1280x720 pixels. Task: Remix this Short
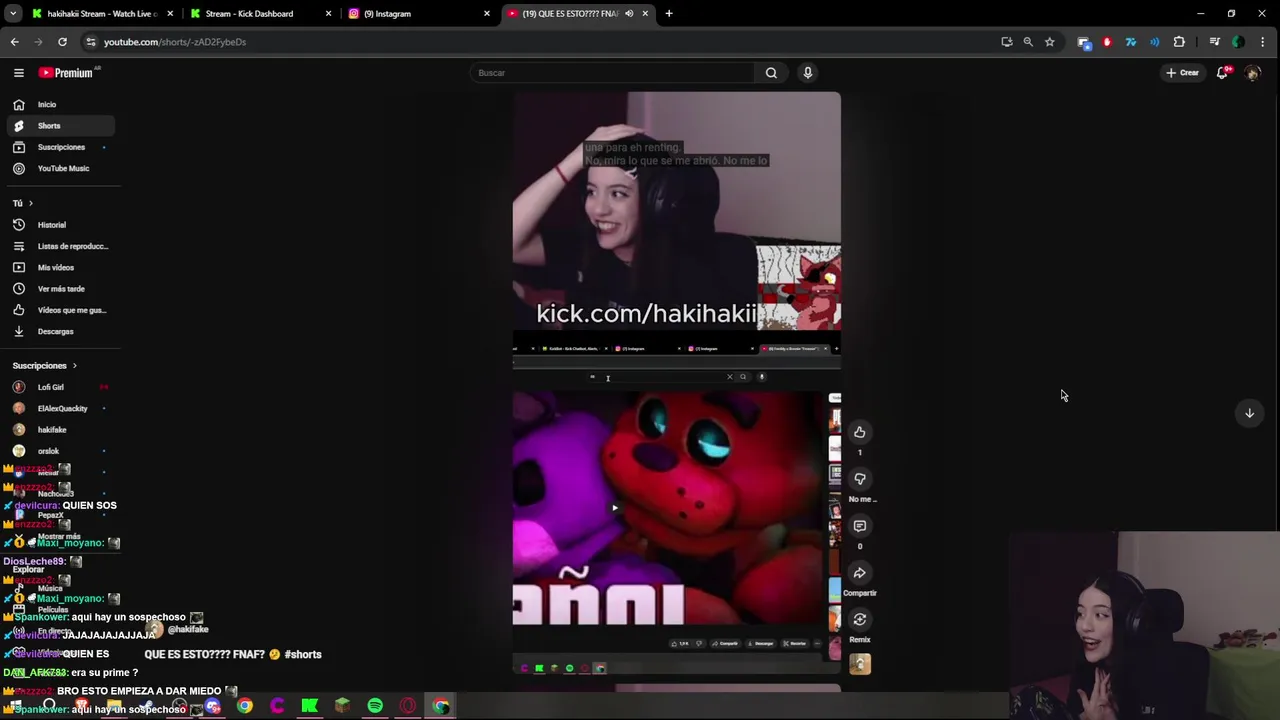coord(859,620)
